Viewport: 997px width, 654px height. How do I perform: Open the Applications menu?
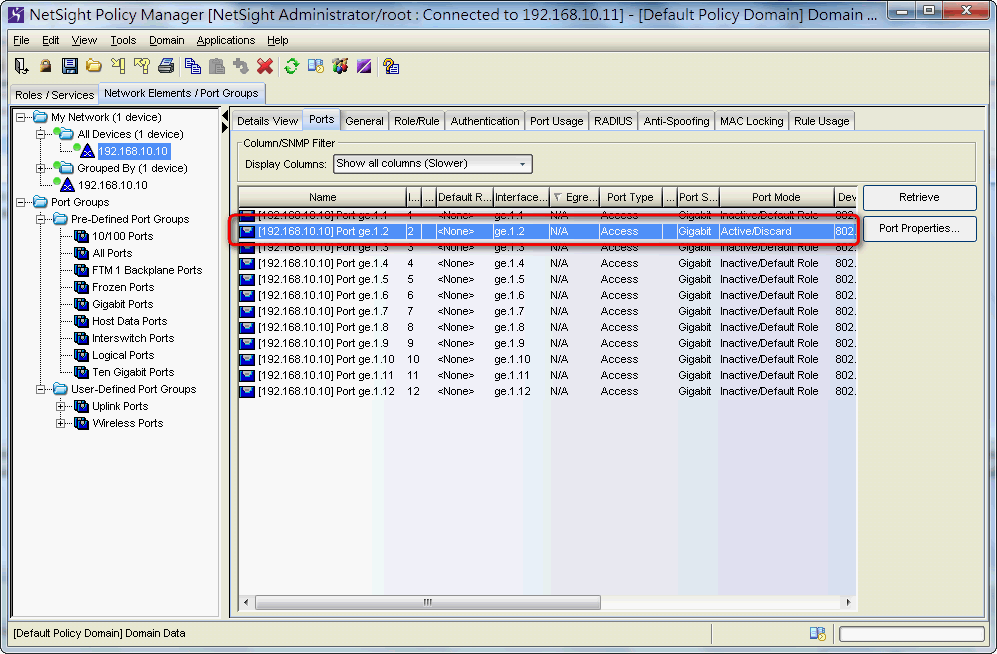click(226, 40)
